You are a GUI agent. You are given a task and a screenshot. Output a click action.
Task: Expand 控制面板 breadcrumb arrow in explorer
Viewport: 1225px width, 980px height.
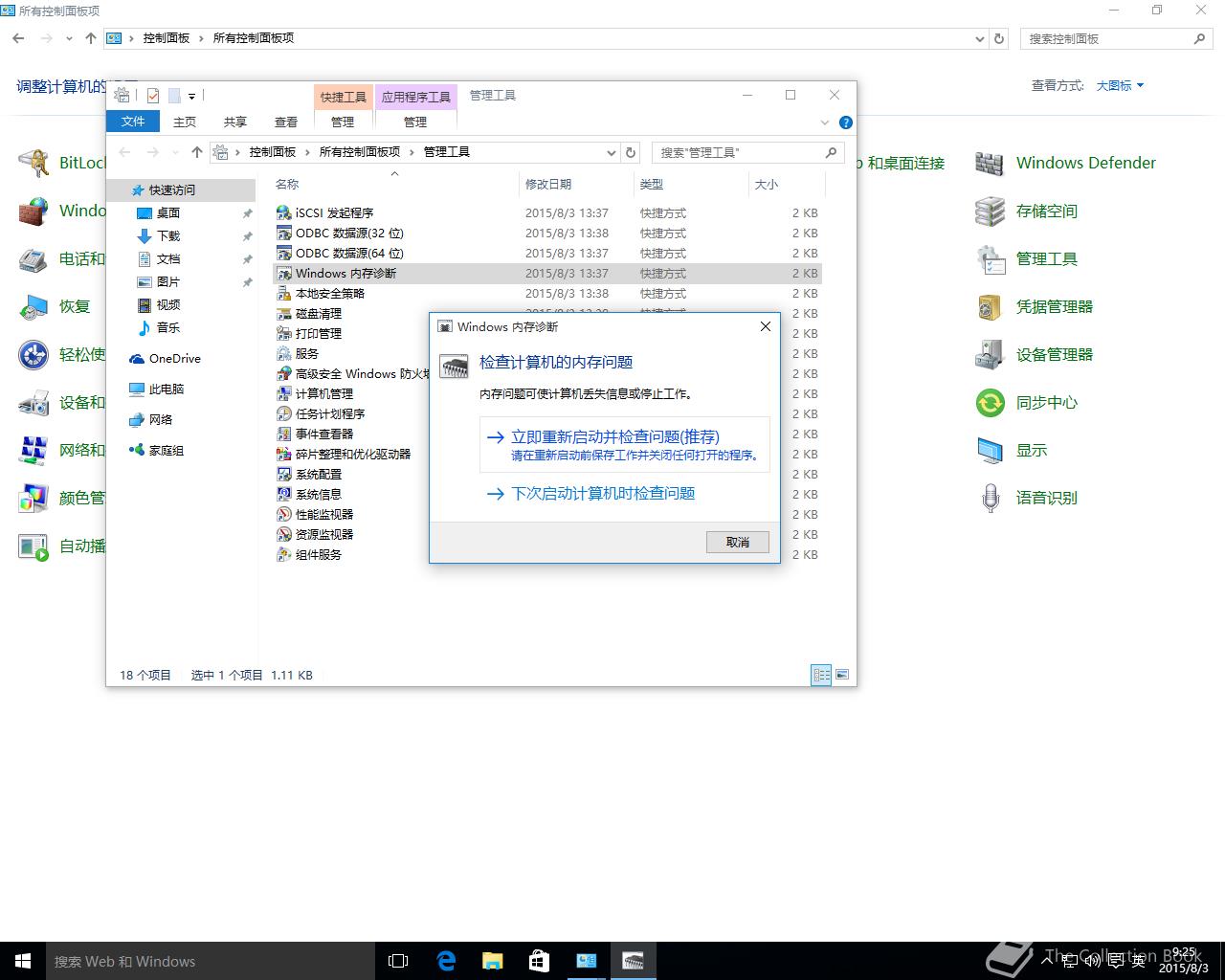[x=308, y=152]
